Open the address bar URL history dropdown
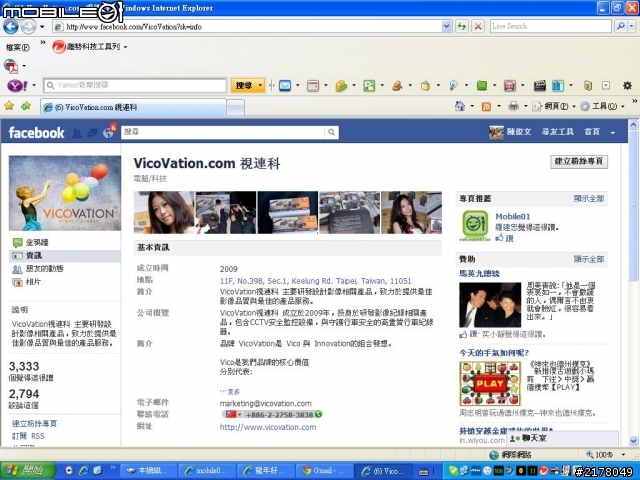 click(447, 27)
